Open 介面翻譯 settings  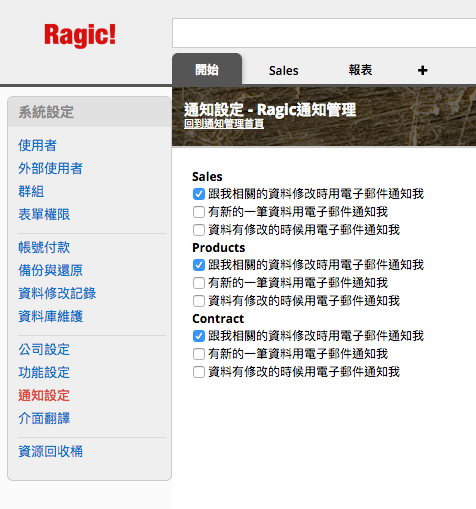click(44, 418)
